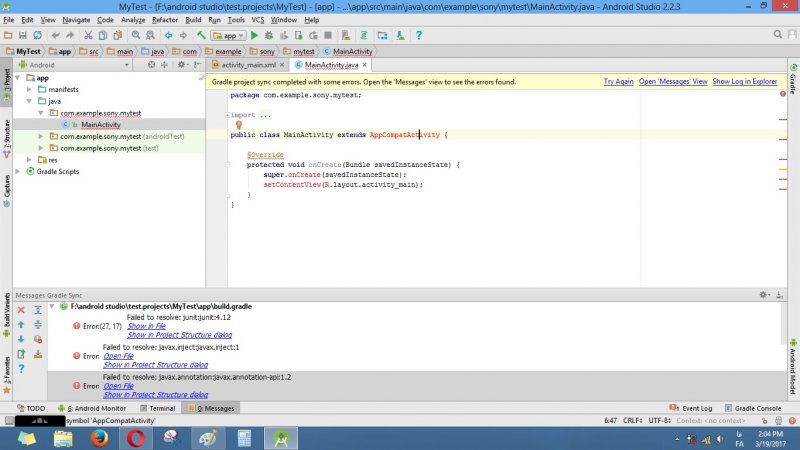Open the Refactor menu
The height and width of the screenshot is (450, 800).
[165, 20]
